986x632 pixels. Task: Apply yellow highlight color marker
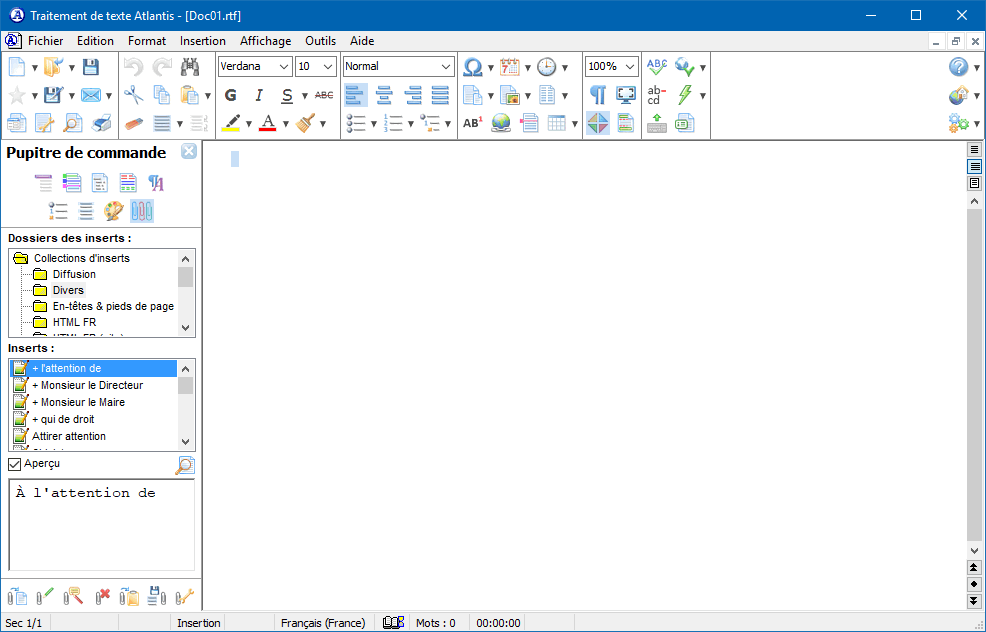[x=231, y=123]
